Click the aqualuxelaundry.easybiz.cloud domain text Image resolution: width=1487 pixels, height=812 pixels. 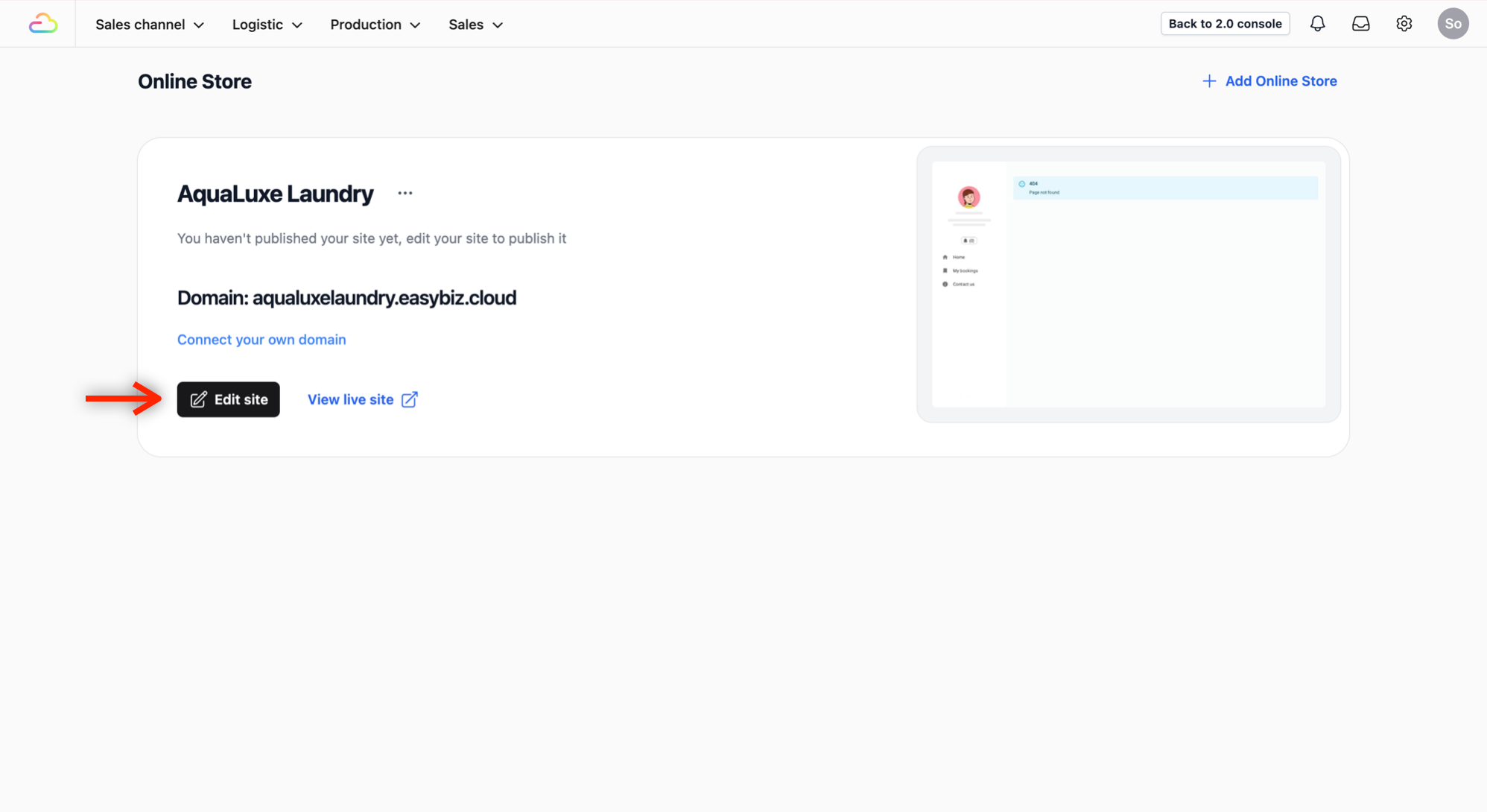[x=384, y=298]
